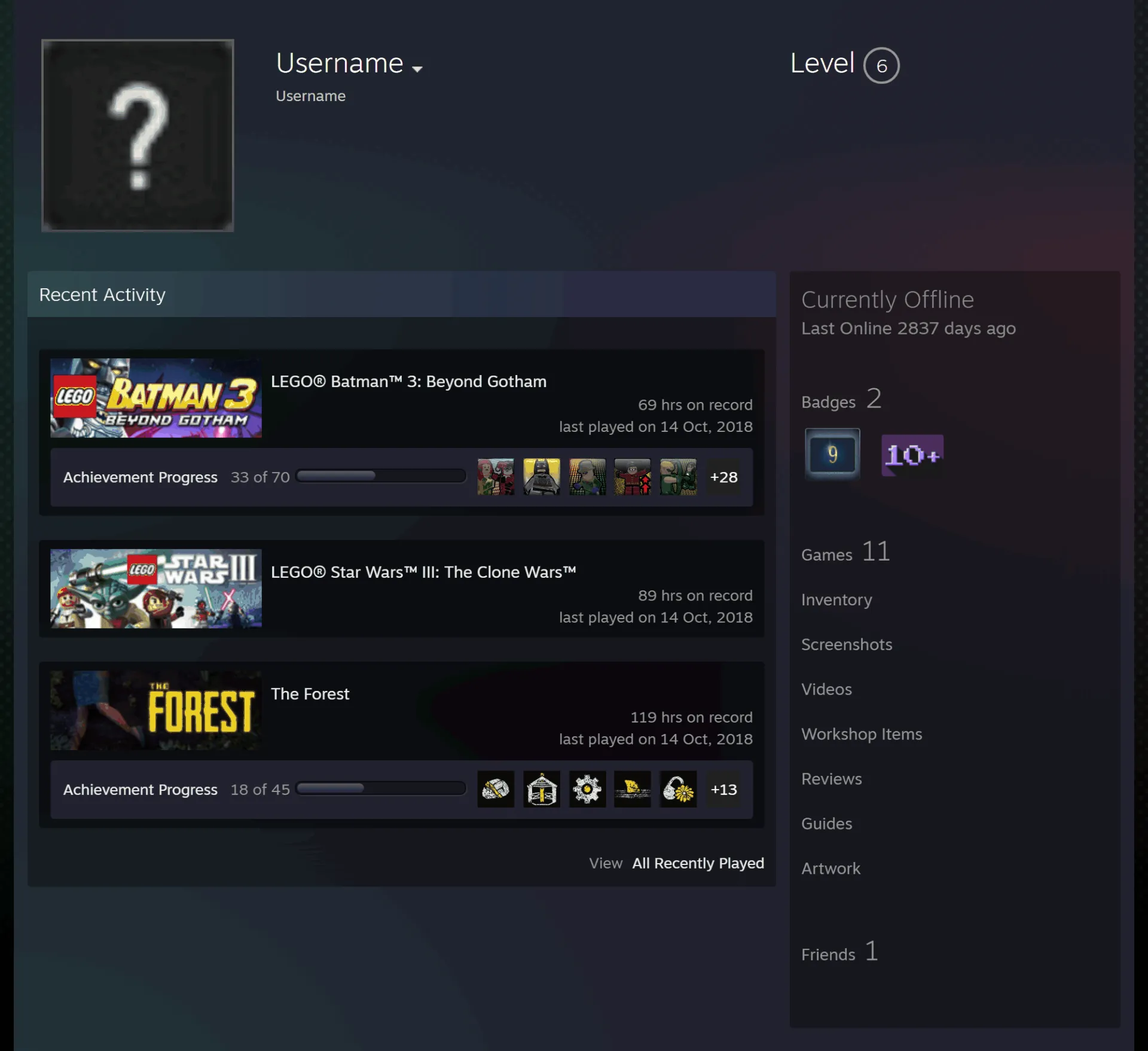Viewport: 1148px width, 1051px height.
Task: Click The Forest raft achievement icon
Action: pos(633,789)
